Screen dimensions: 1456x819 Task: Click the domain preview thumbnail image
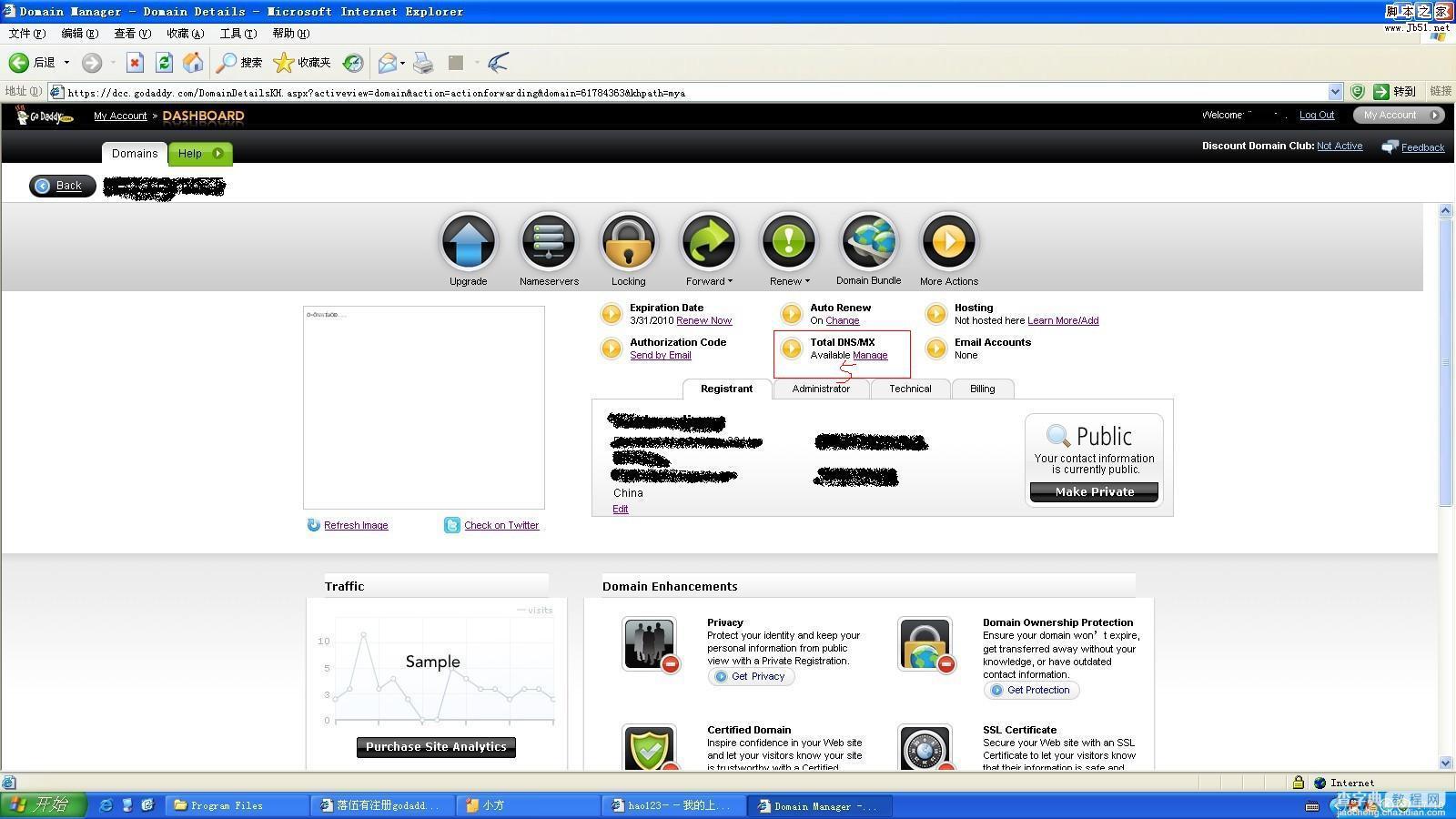click(424, 408)
